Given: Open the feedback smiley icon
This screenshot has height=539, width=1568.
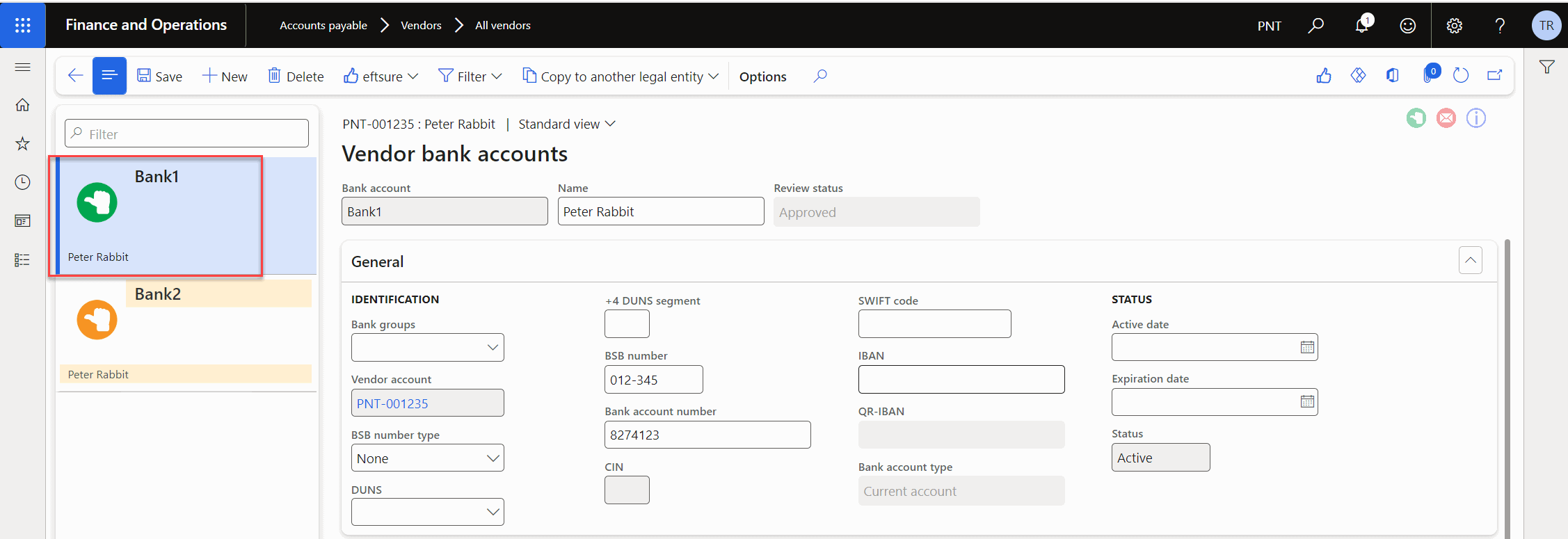Looking at the screenshot, I should (1407, 26).
